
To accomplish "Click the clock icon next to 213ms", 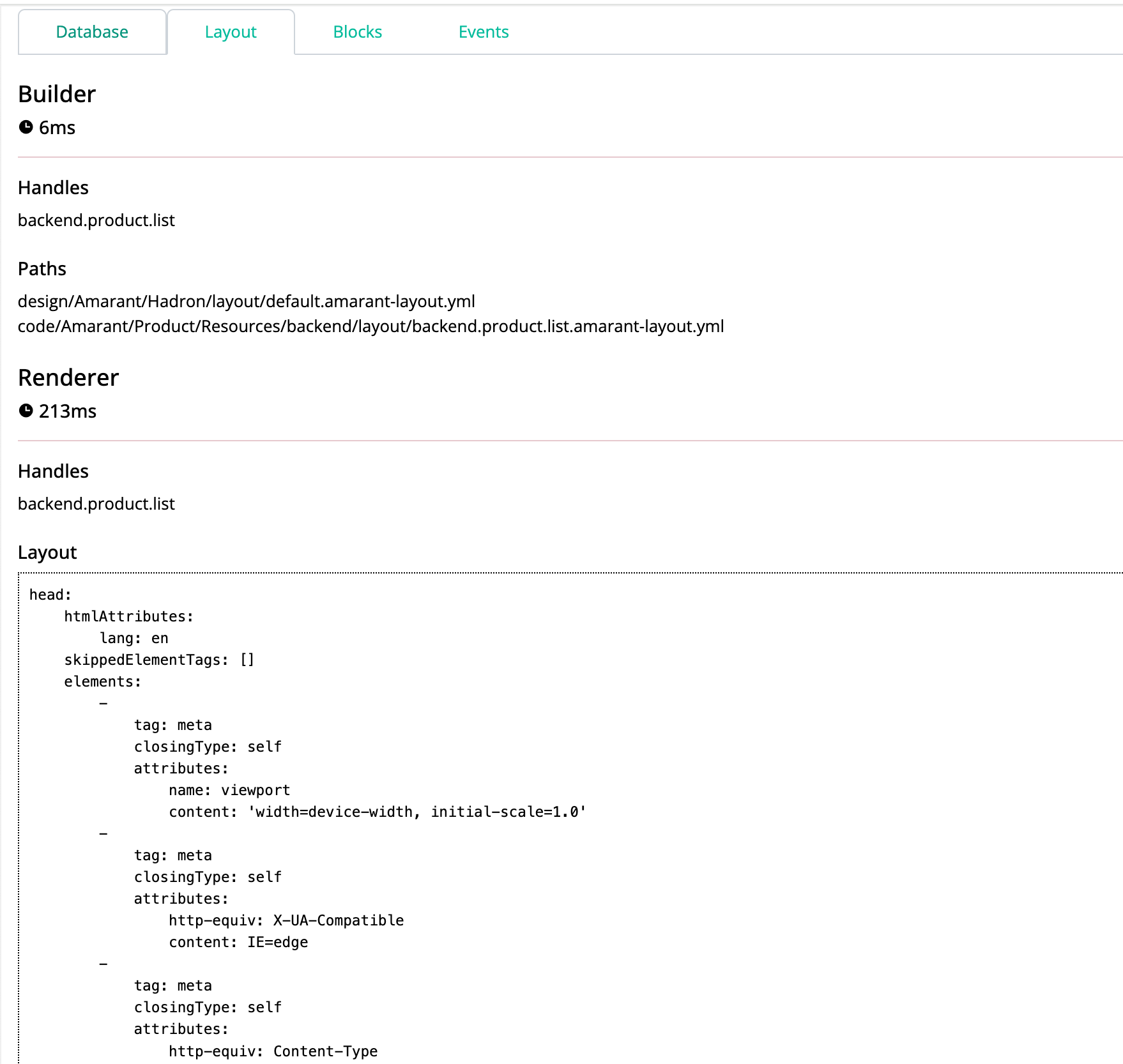I will (26, 411).
